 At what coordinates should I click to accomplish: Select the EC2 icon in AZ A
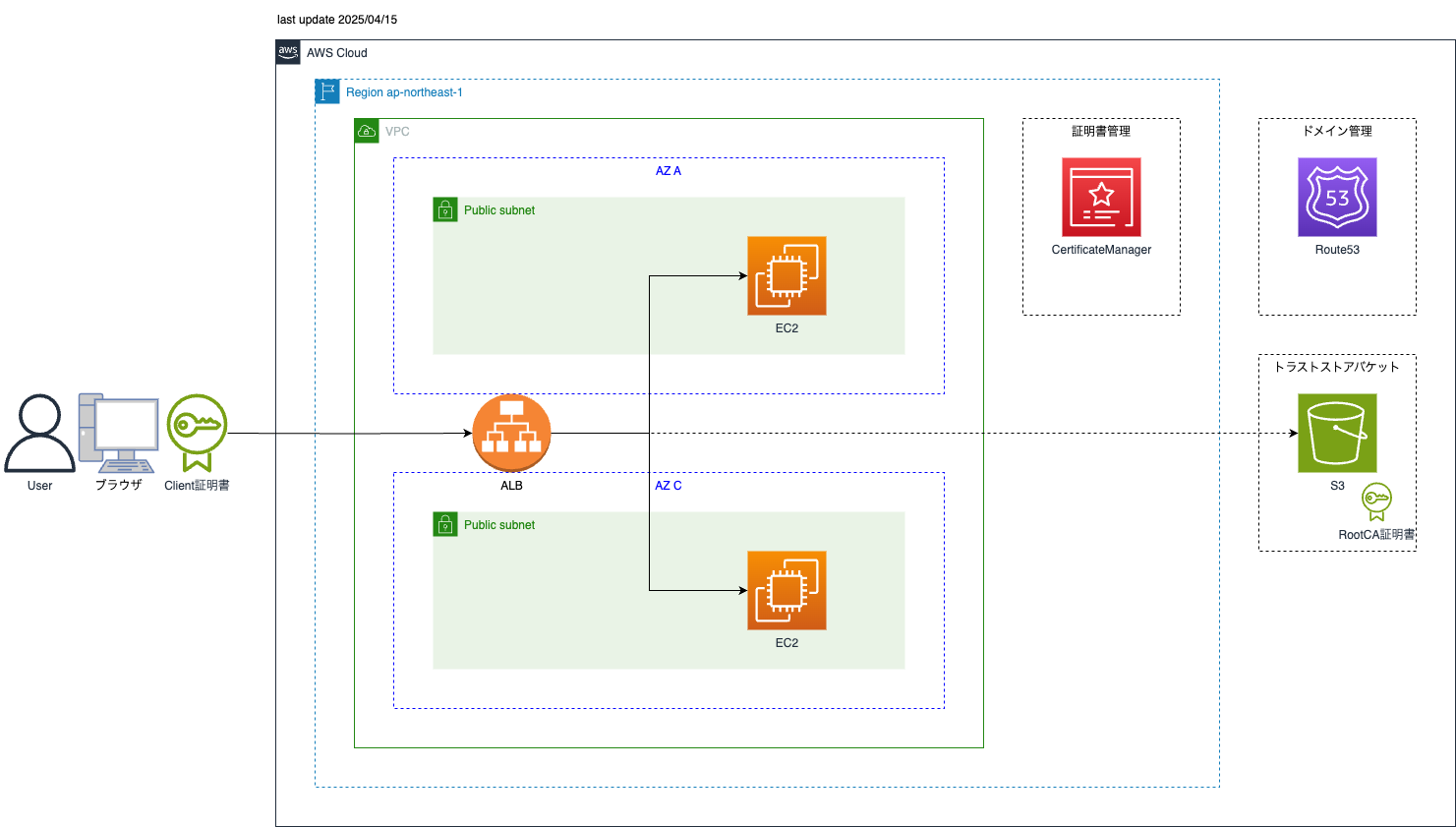[786, 276]
